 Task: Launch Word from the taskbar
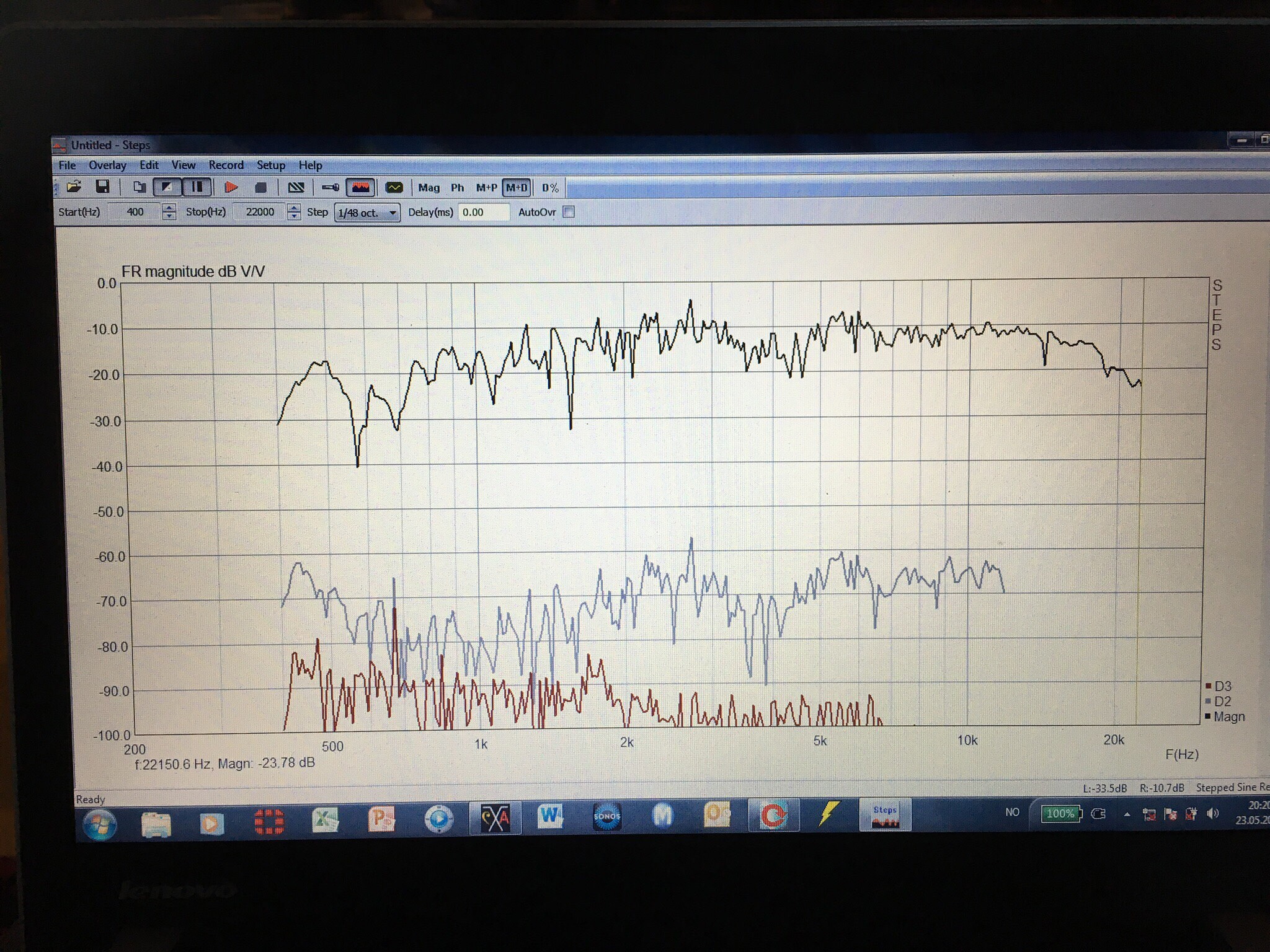click(549, 817)
